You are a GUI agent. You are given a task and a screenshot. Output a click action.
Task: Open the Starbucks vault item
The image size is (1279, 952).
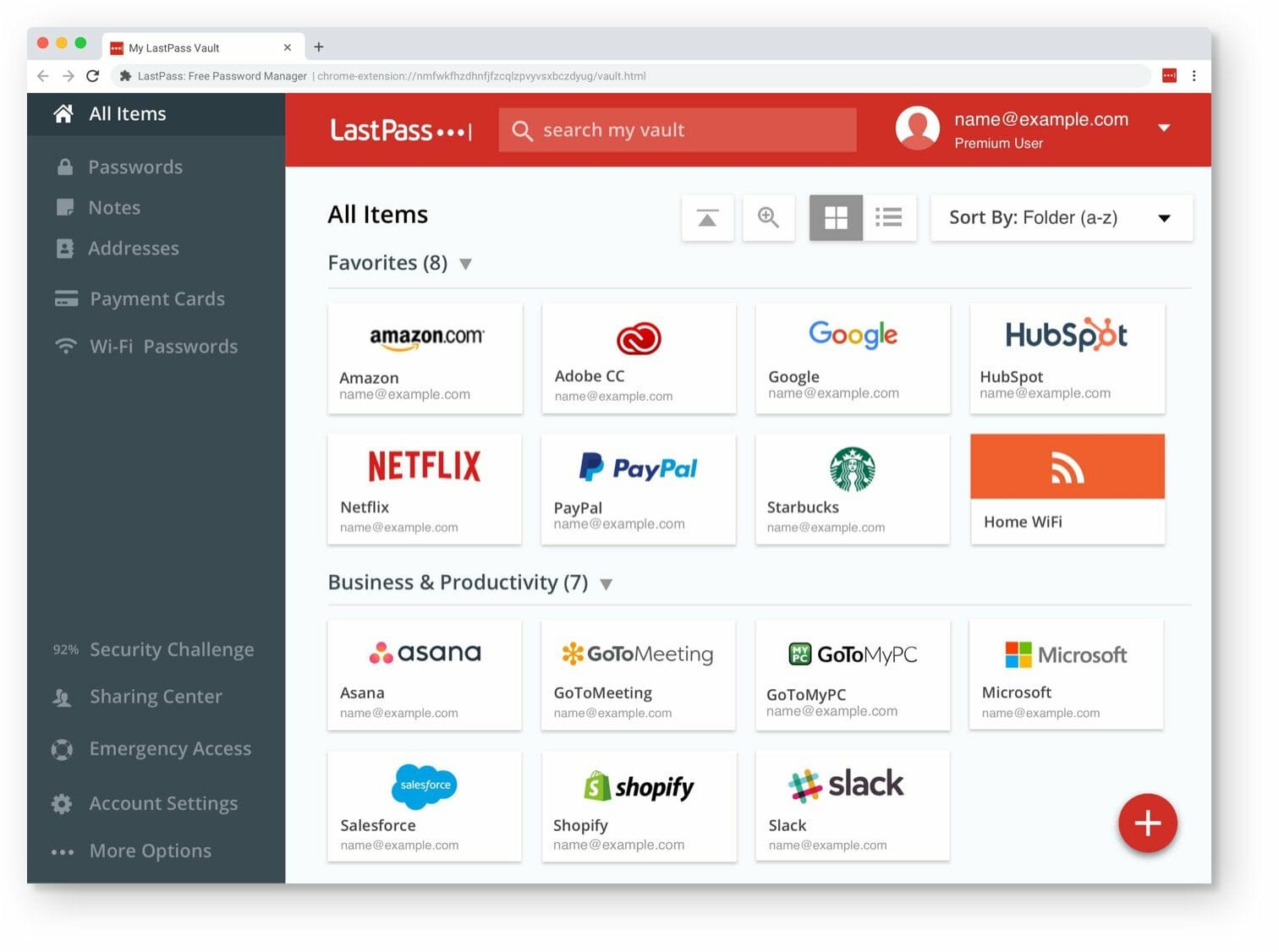coord(853,489)
